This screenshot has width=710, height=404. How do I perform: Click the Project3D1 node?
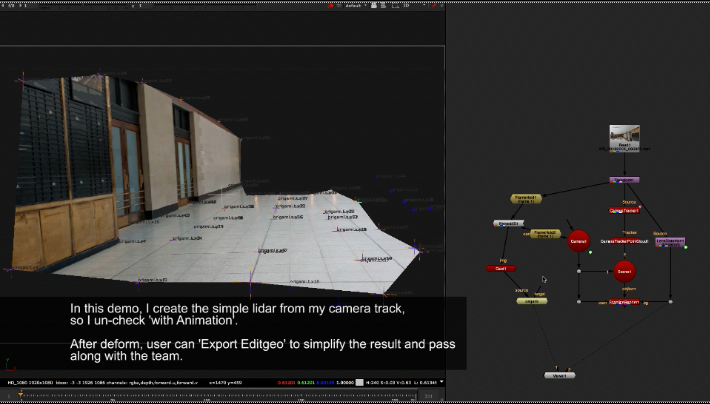tap(508, 223)
